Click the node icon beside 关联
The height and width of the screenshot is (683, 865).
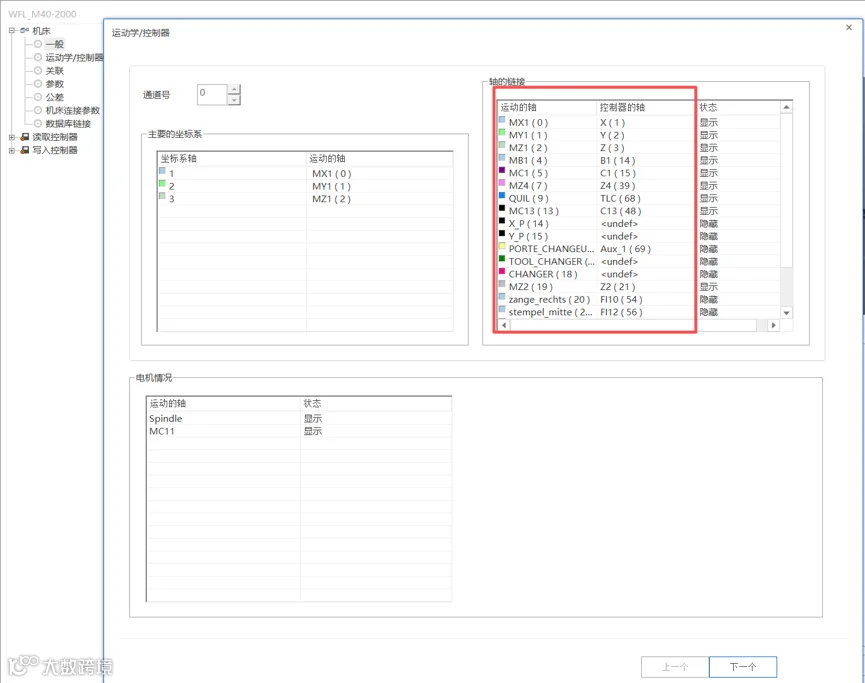pyautogui.click(x=38, y=71)
